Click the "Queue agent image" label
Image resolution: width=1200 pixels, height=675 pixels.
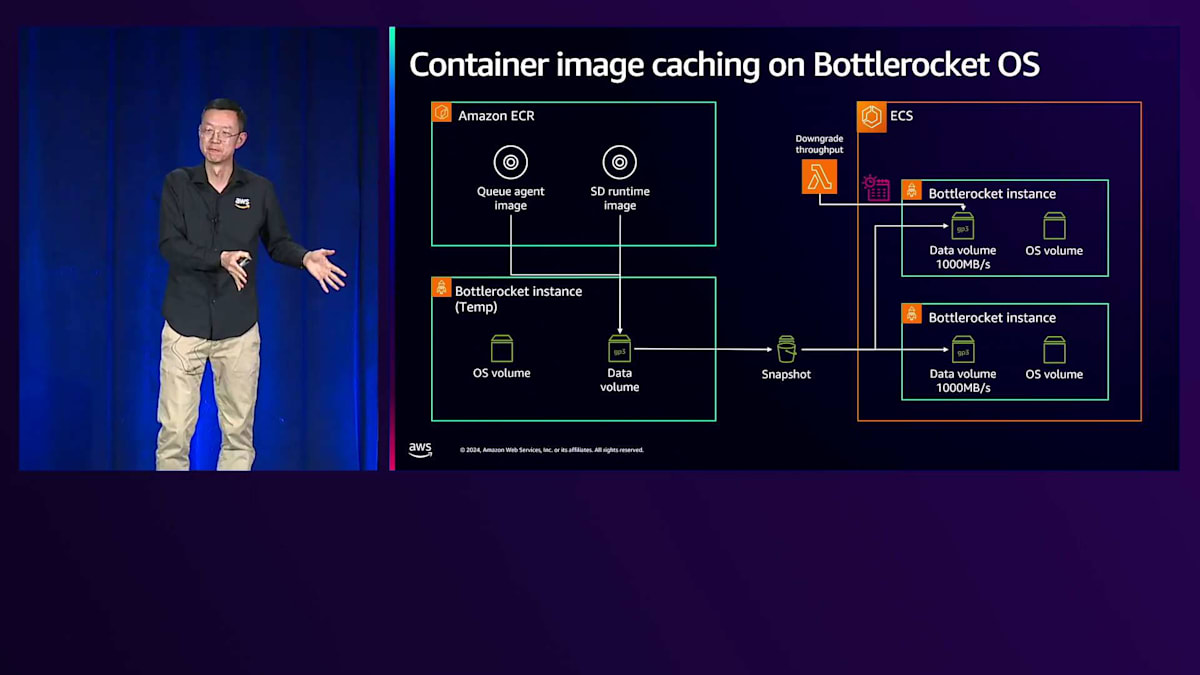click(x=510, y=198)
